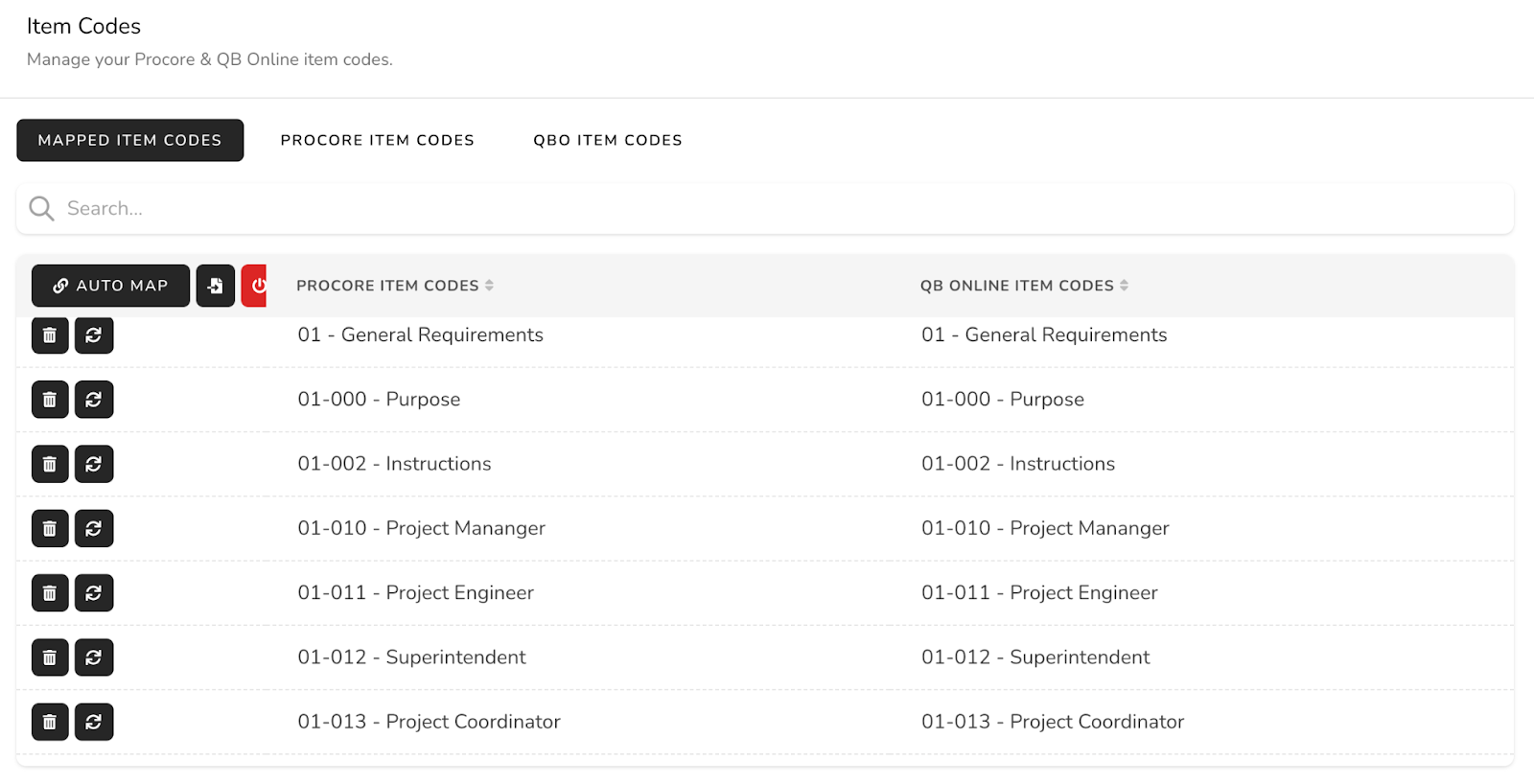Resync the 01-013 - Project Coordinator row
This screenshot has height=784, width=1534.
click(94, 722)
